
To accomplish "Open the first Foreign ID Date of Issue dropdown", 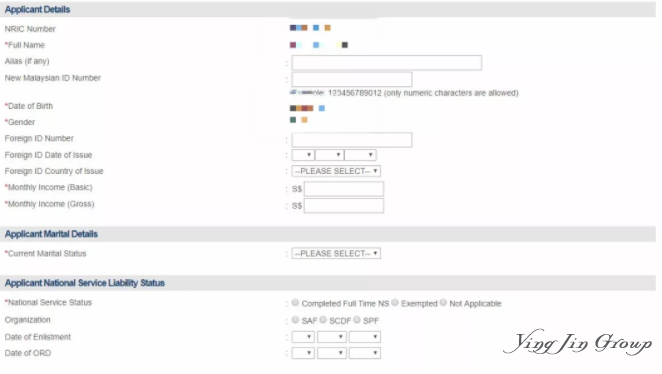I will point(303,155).
